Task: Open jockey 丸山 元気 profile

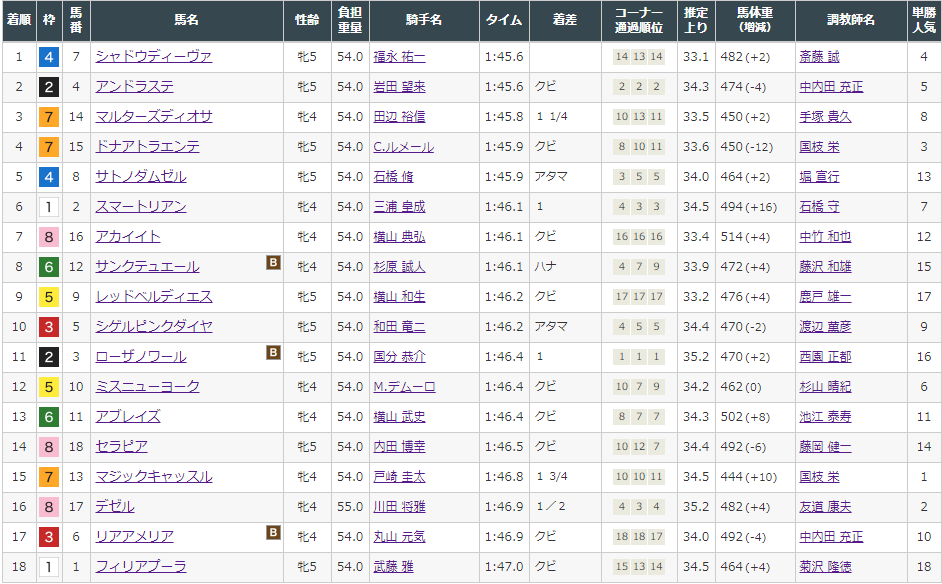Action: click(x=399, y=537)
